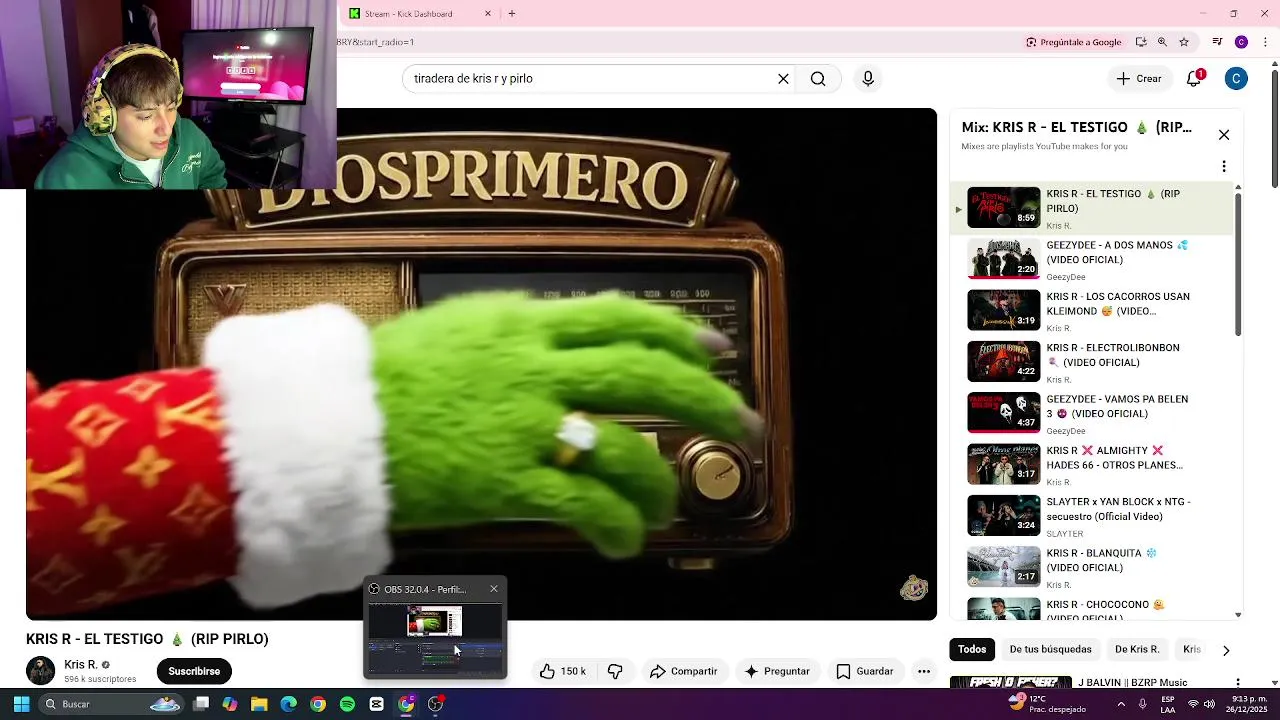The height and width of the screenshot is (720, 1280).
Task: Open the Chrome profile avatar
Action: coord(1241,42)
